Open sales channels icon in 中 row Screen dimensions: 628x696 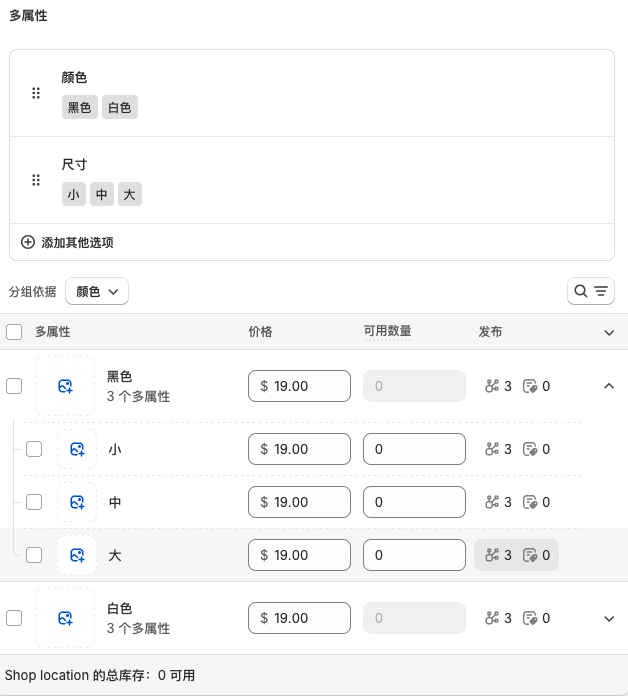[x=492, y=502]
